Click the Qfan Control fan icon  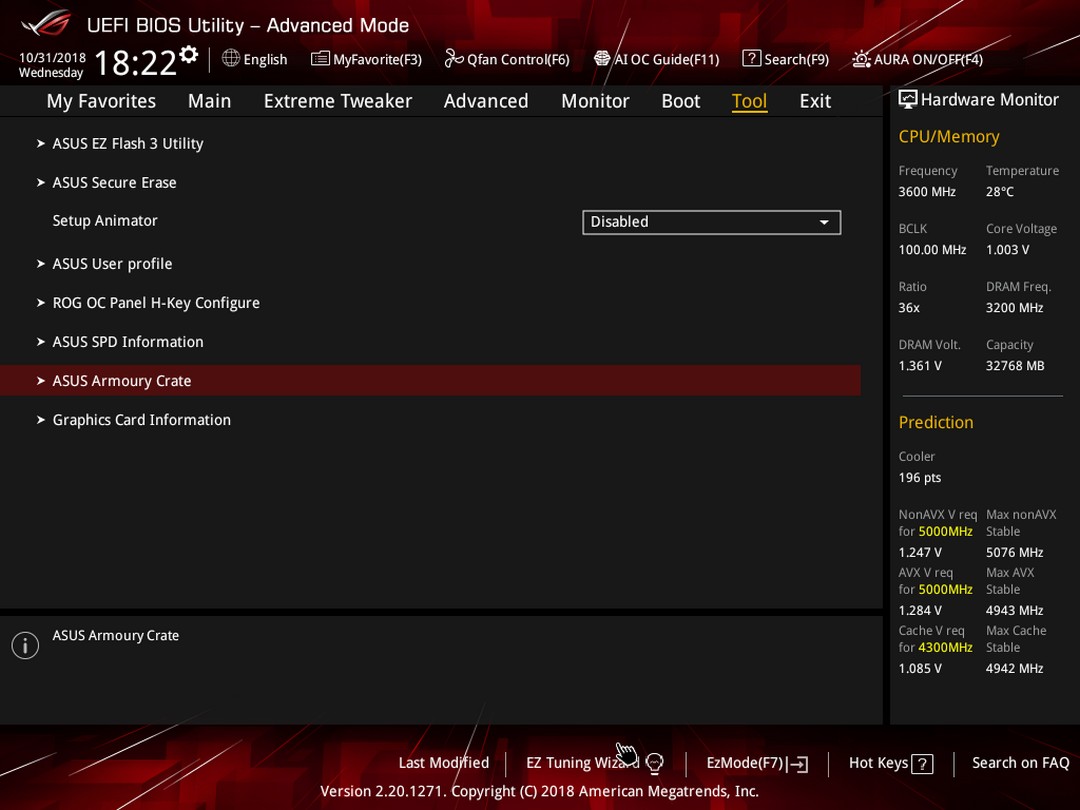pos(453,59)
